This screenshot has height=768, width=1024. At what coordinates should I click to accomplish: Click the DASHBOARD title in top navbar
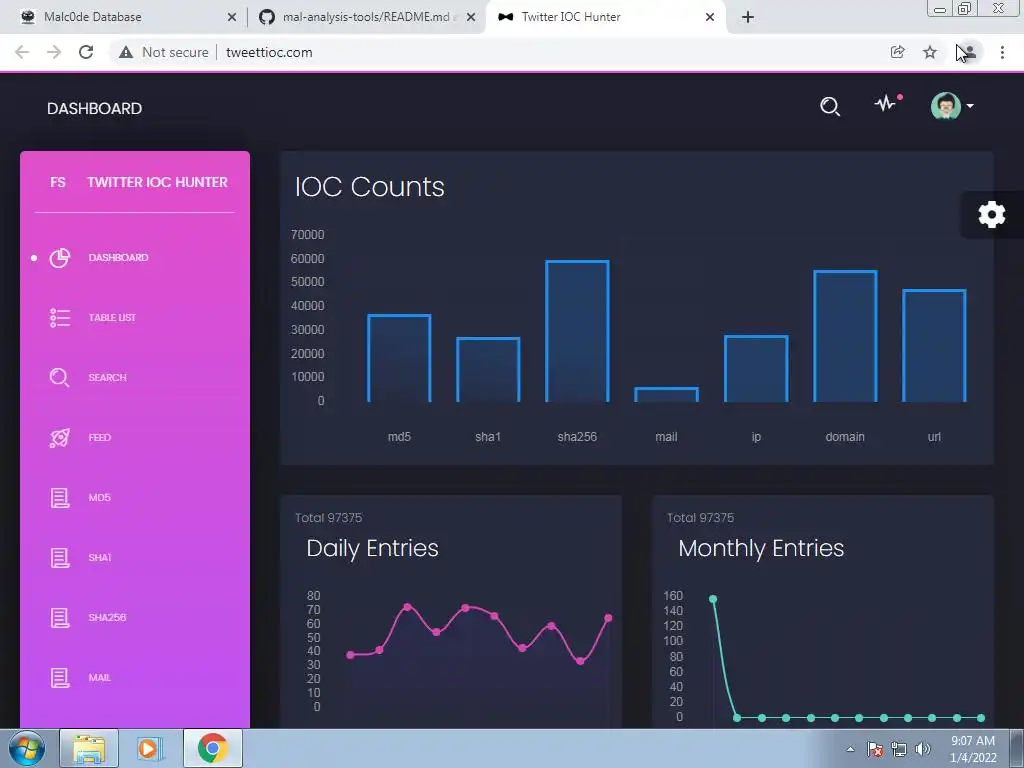click(x=94, y=108)
